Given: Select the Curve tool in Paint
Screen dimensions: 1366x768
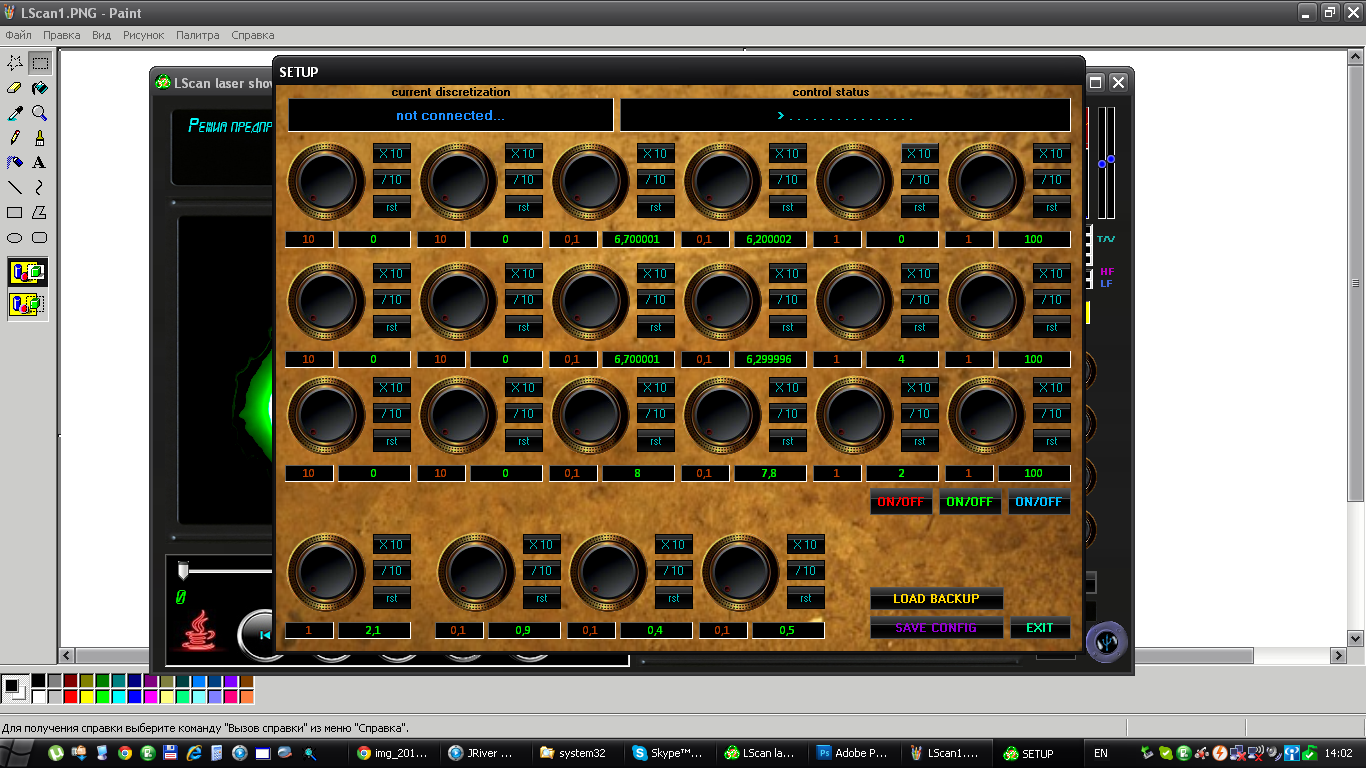Looking at the screenshot, I should click(40, 188).
